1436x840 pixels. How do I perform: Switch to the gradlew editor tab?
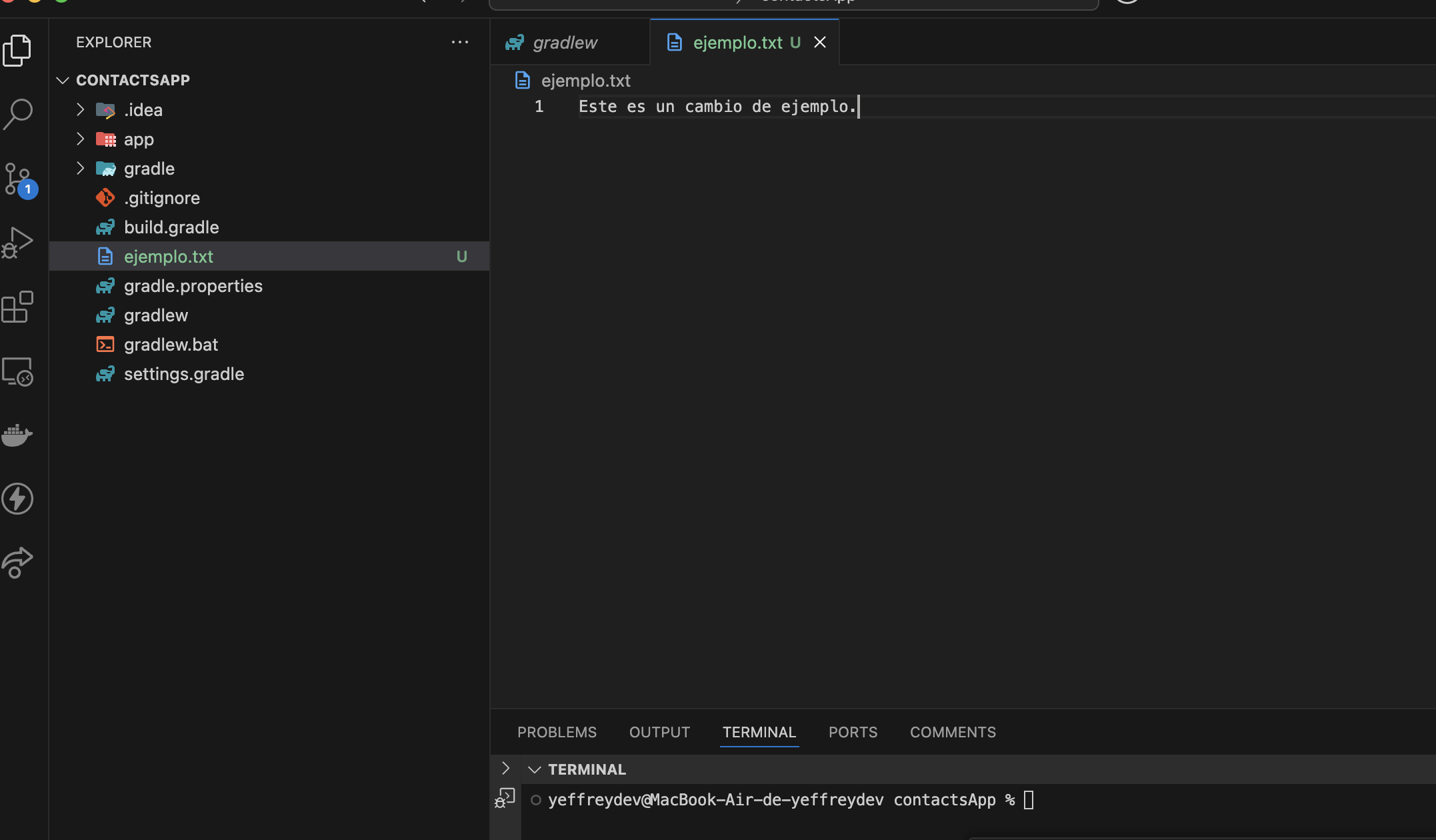565,42
